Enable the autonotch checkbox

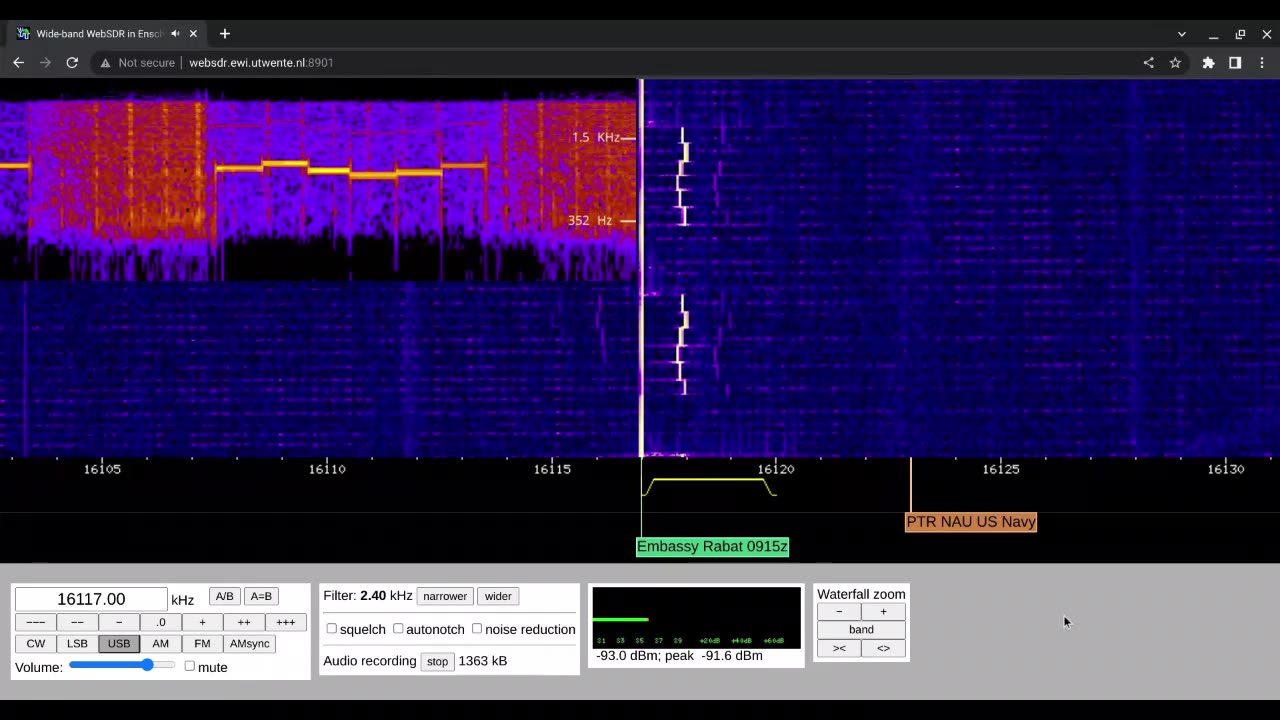398,629
